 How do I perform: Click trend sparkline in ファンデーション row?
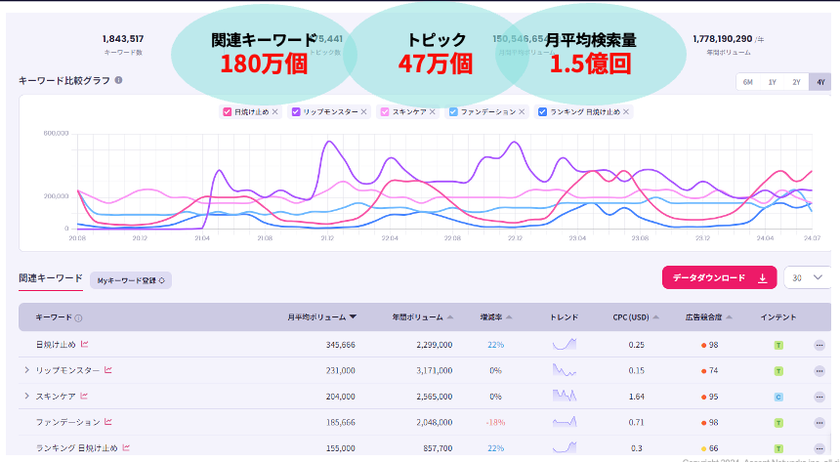pos(565,422)
